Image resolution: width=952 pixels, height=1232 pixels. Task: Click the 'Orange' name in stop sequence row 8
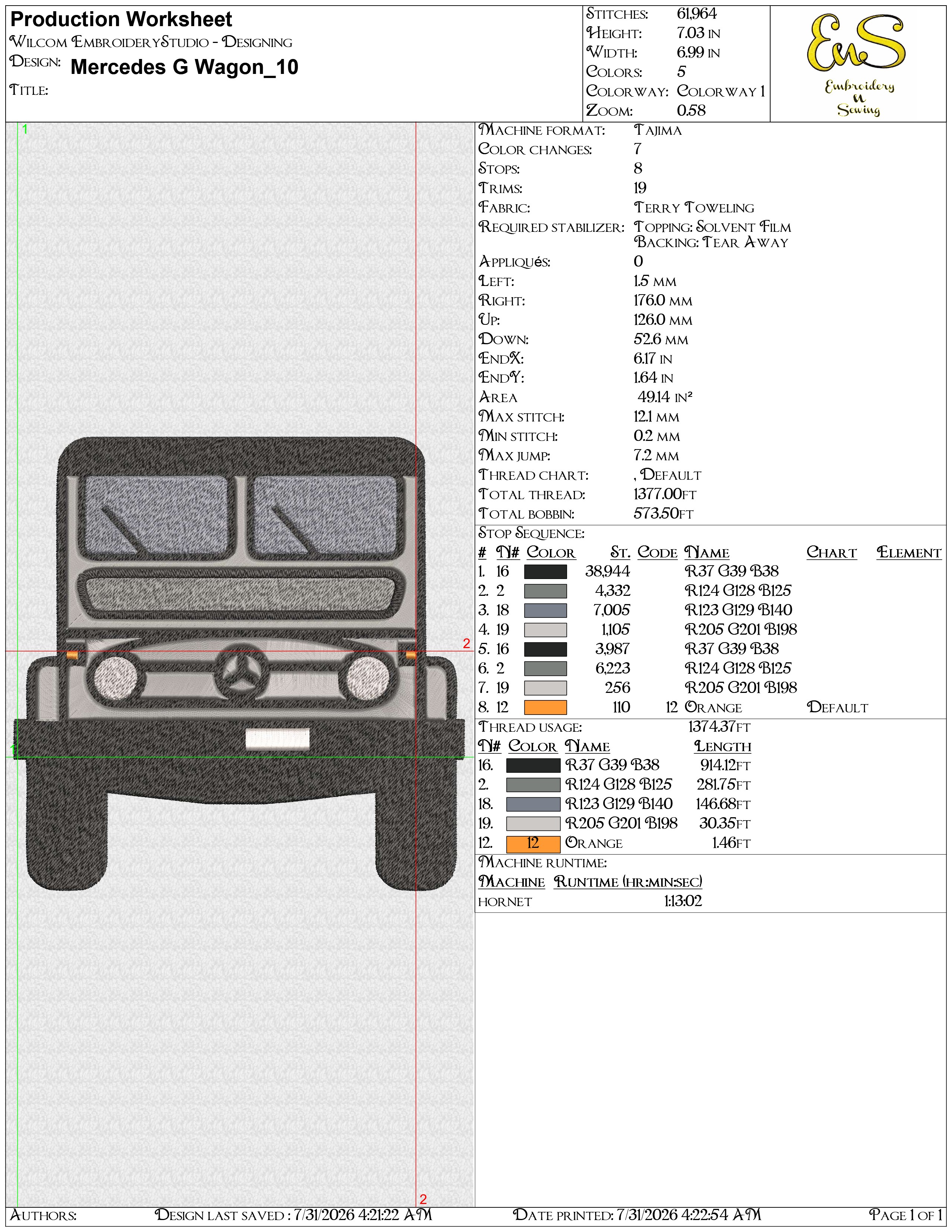pyautogui.click(x=713, y=708)
